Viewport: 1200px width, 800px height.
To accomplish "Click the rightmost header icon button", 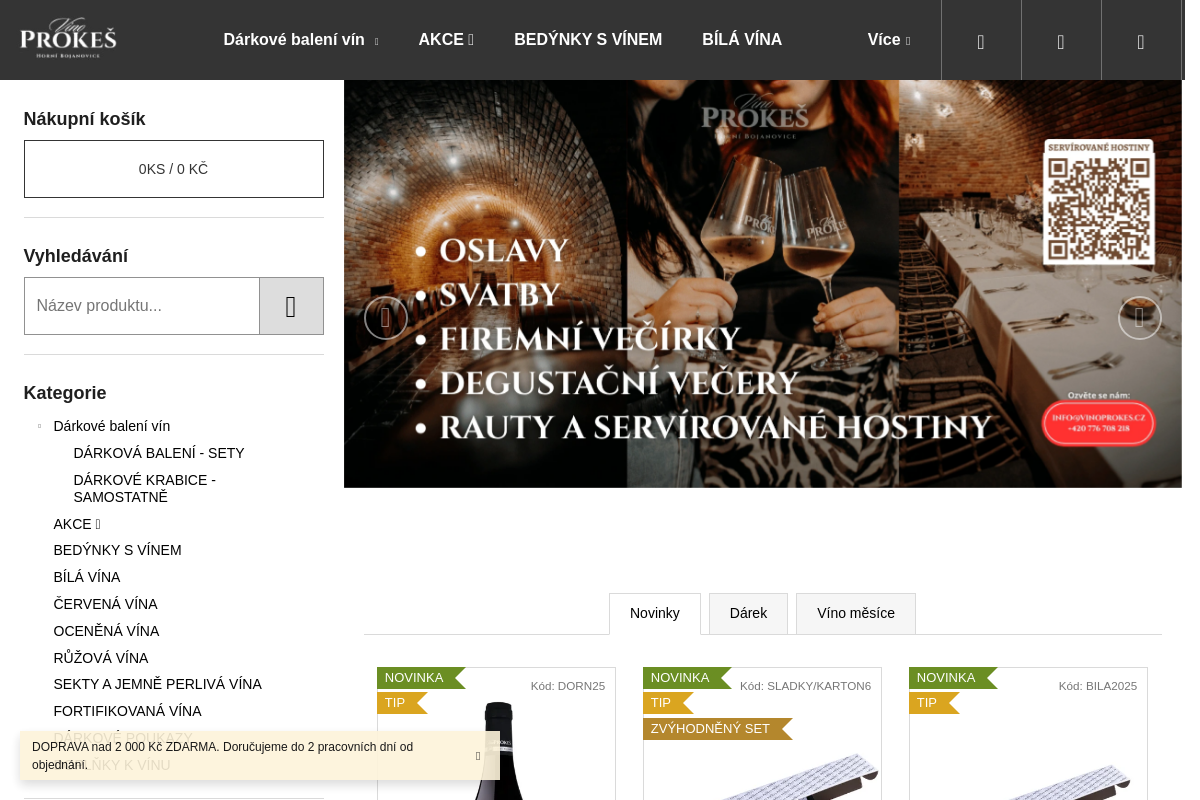I will click(1141, 40).
